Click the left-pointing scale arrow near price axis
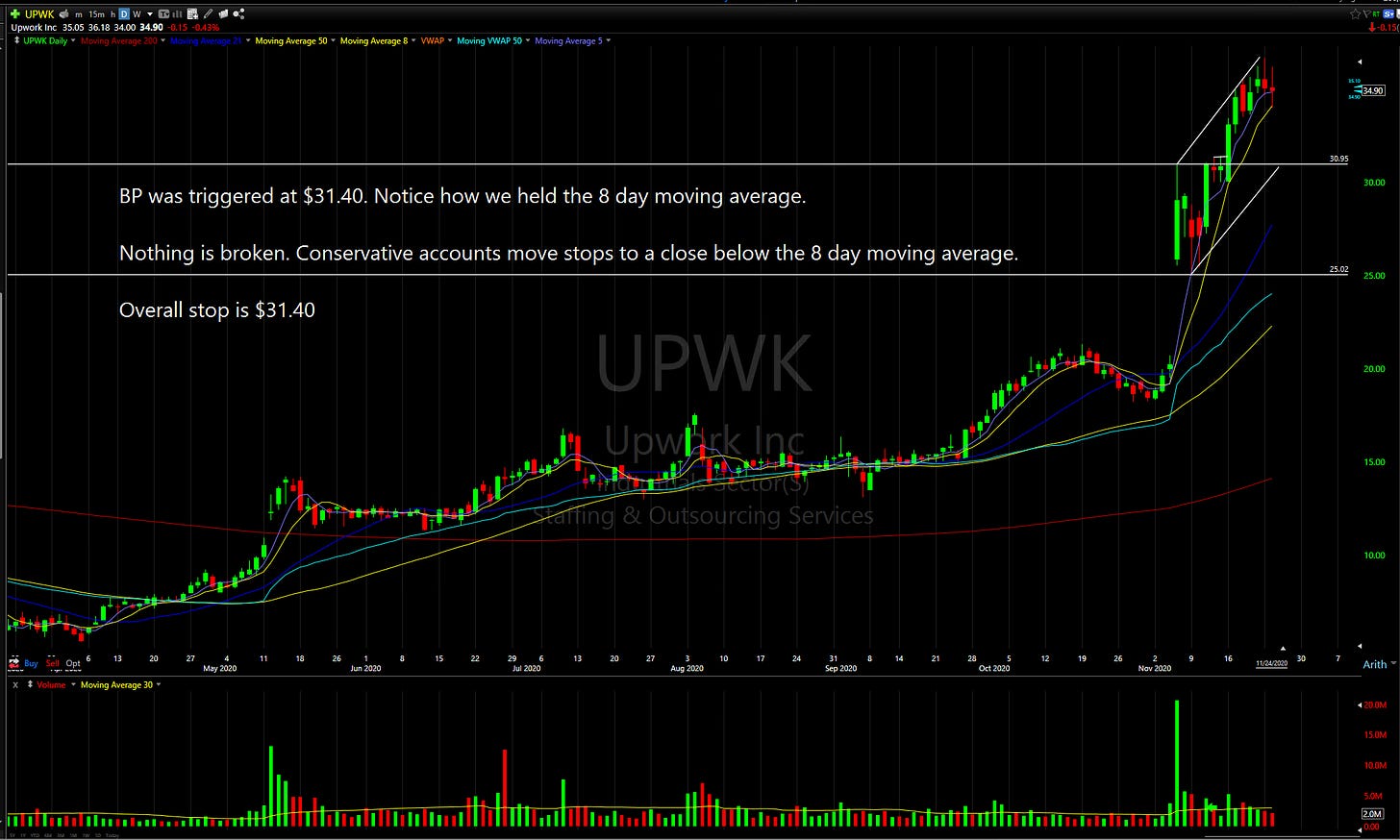1400x840 pixels. tap(1359, 60)
